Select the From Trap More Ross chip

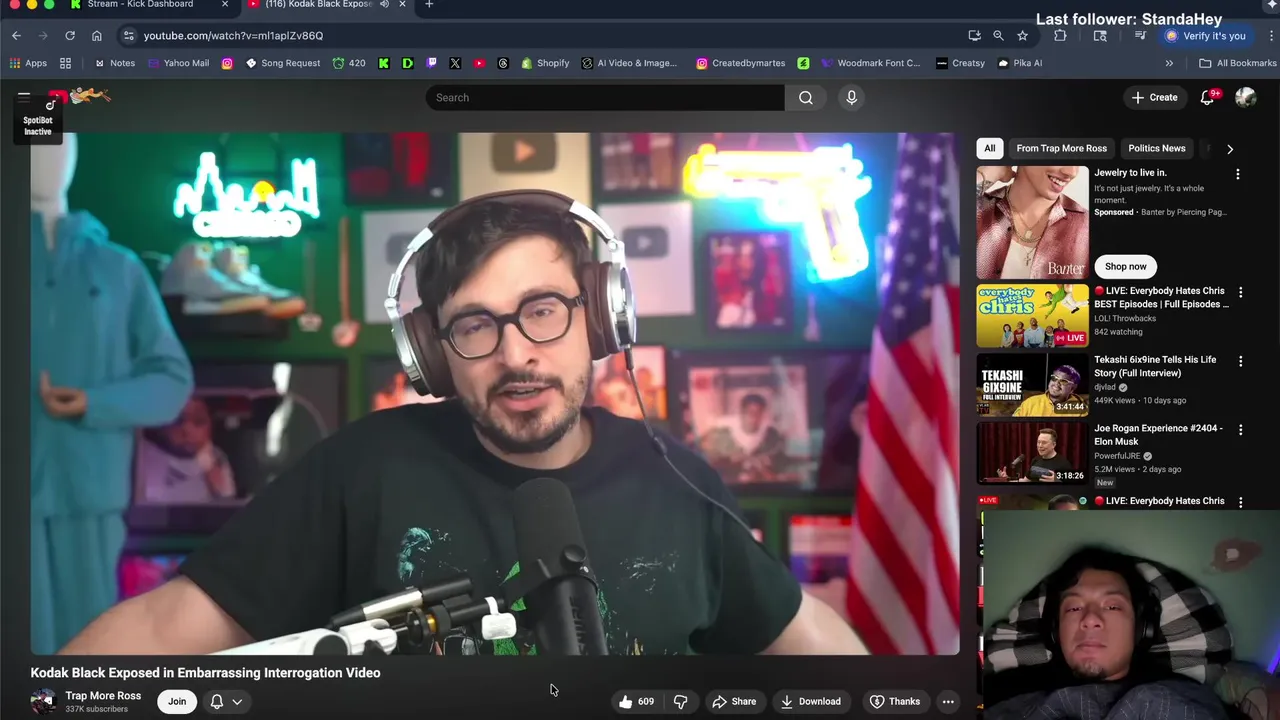tap(1061, 148)
